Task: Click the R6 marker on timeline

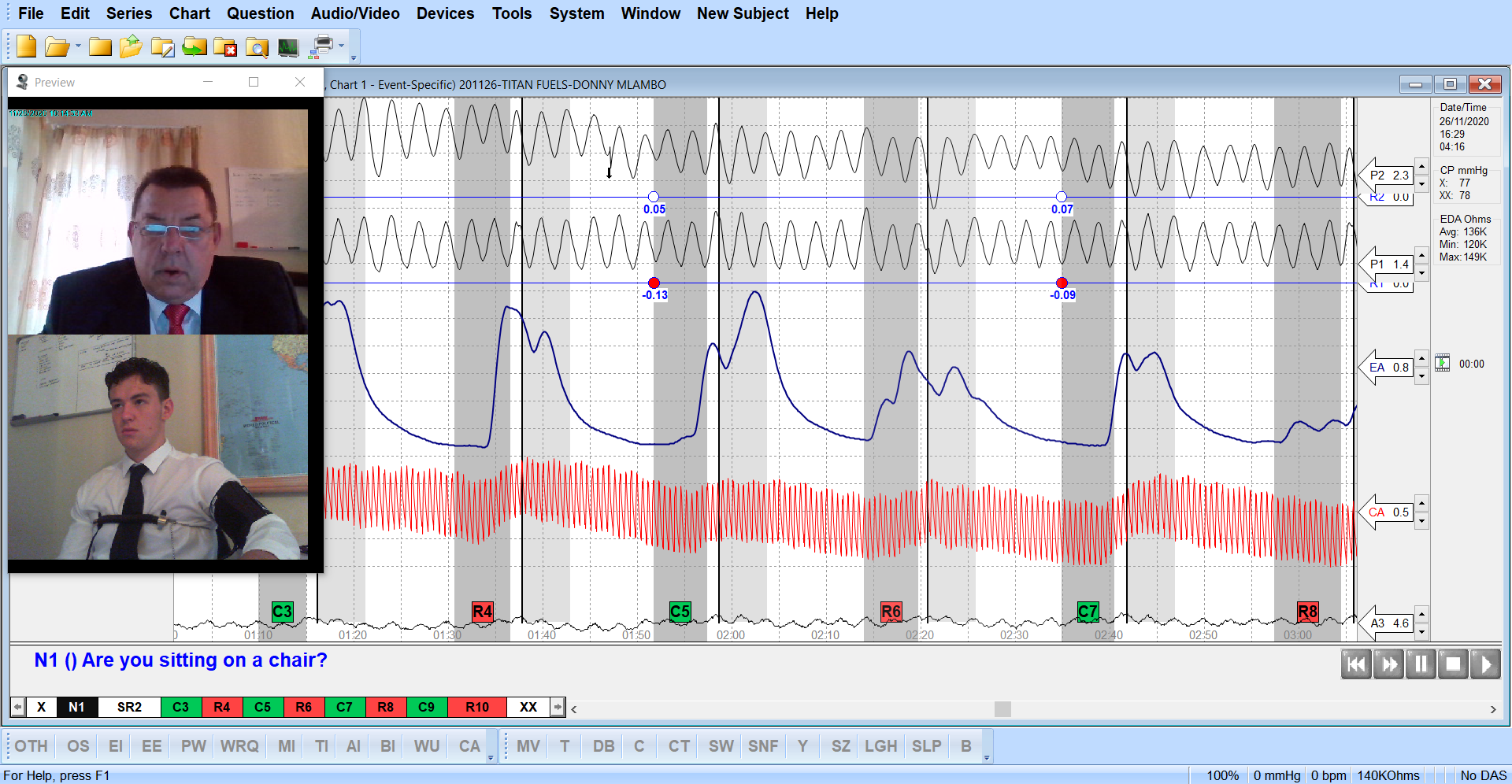Action: (x=891, y=612)
